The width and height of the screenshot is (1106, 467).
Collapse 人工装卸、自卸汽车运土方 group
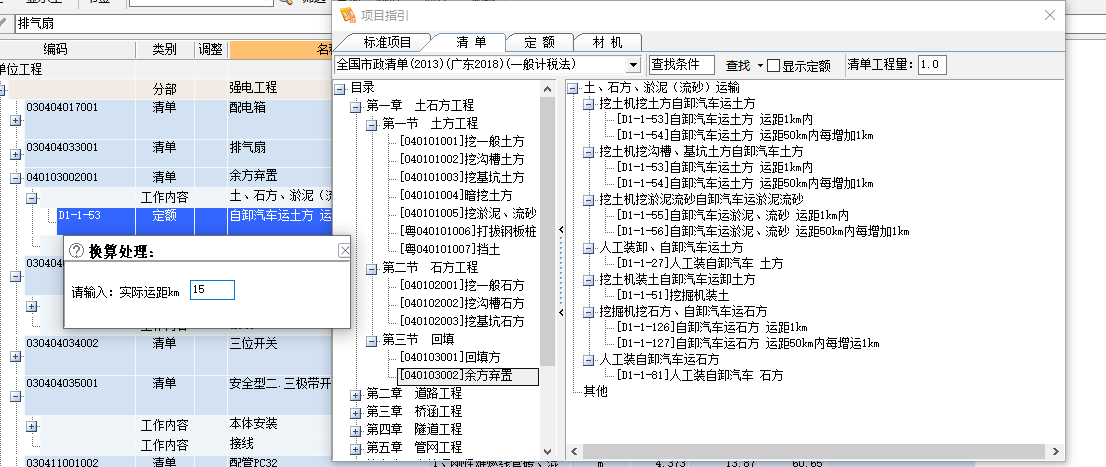coord(588,248)
